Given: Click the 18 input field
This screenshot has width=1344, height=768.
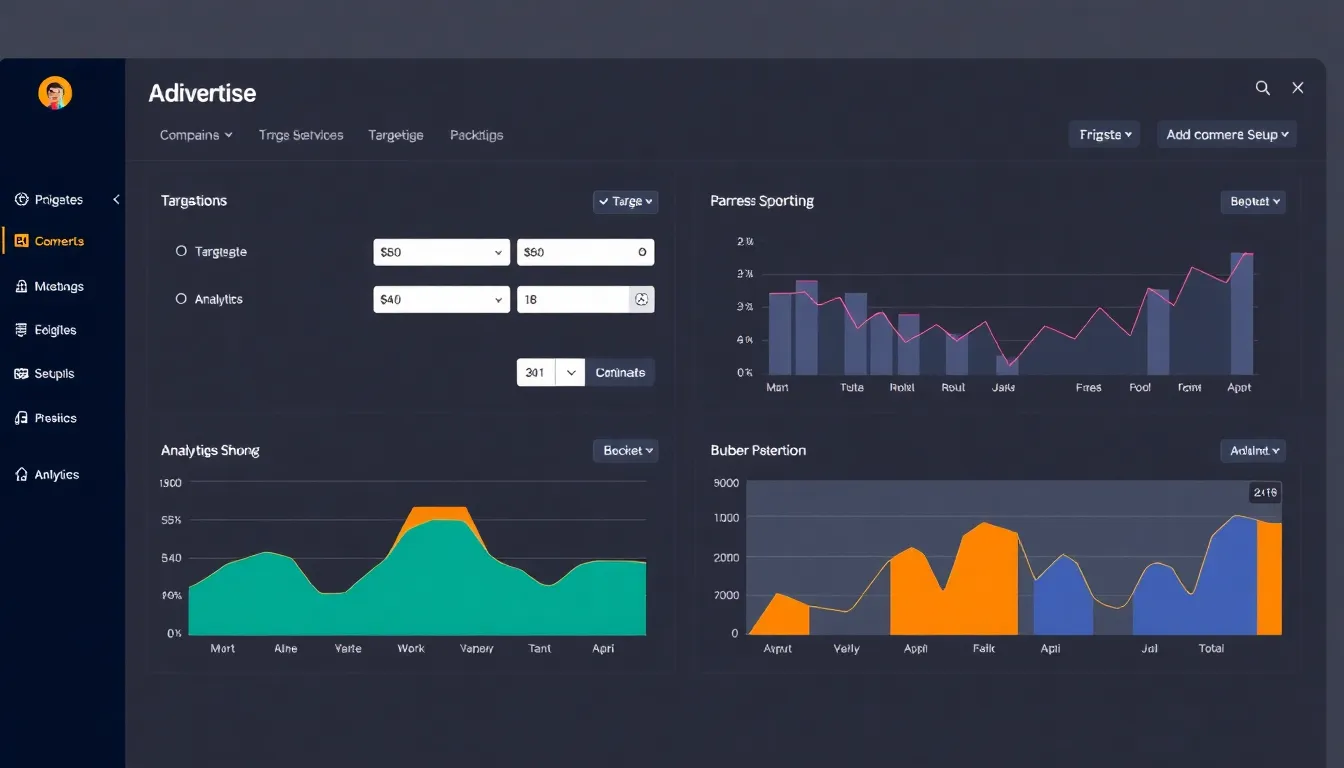Looking at the screenshot, I should point(570,298).
